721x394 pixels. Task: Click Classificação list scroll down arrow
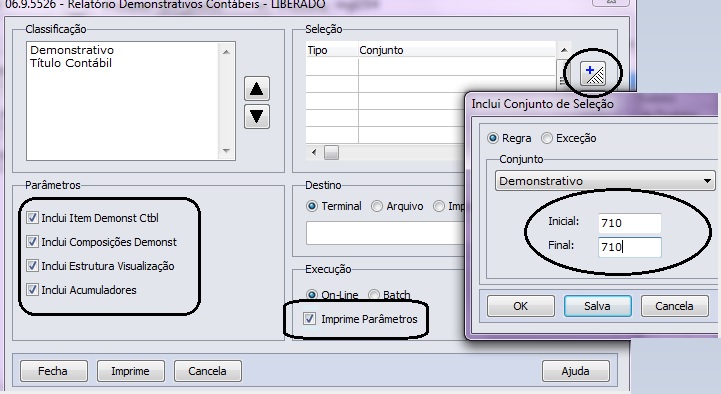click(226, 150)
